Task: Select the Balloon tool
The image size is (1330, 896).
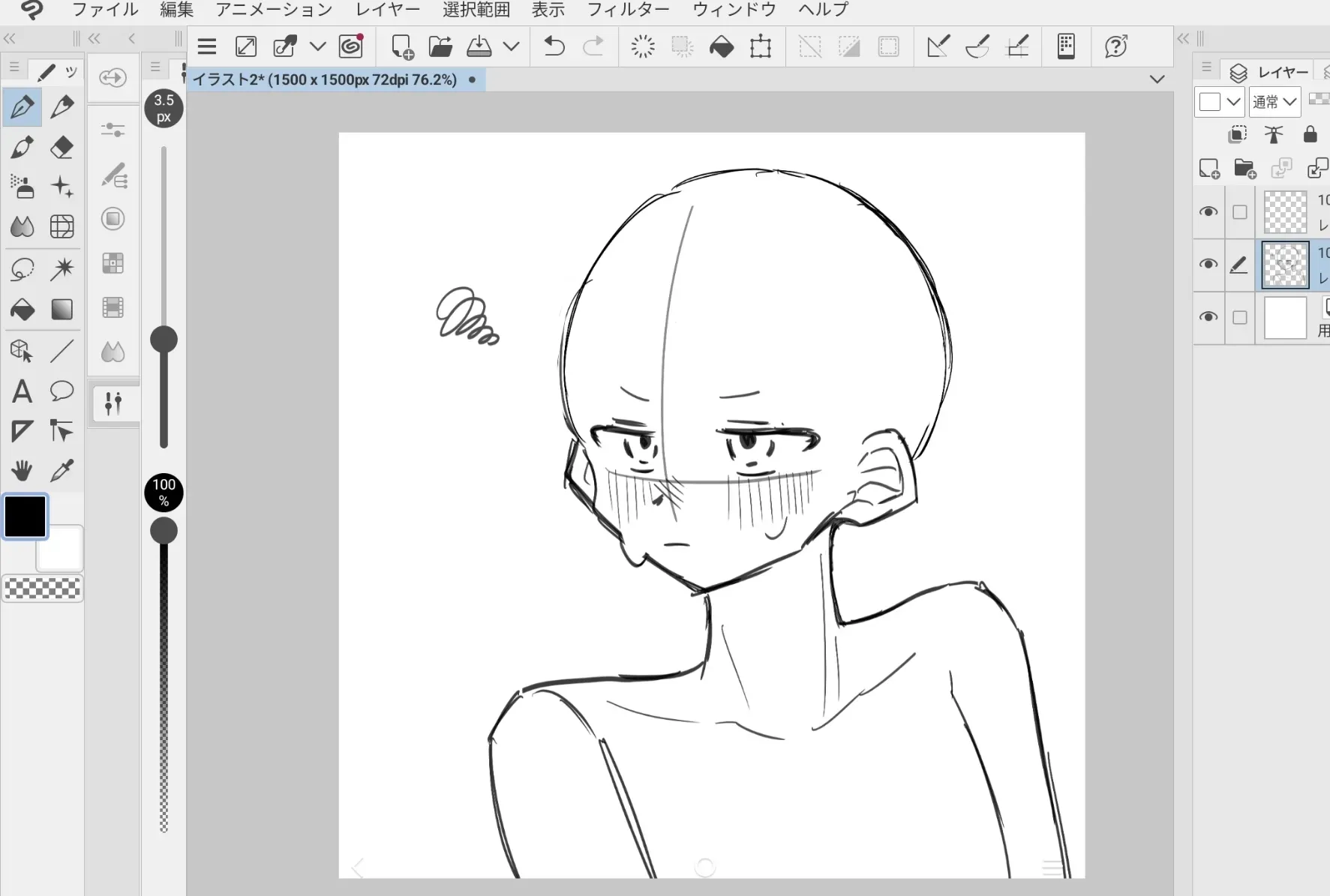Action: 62,391
